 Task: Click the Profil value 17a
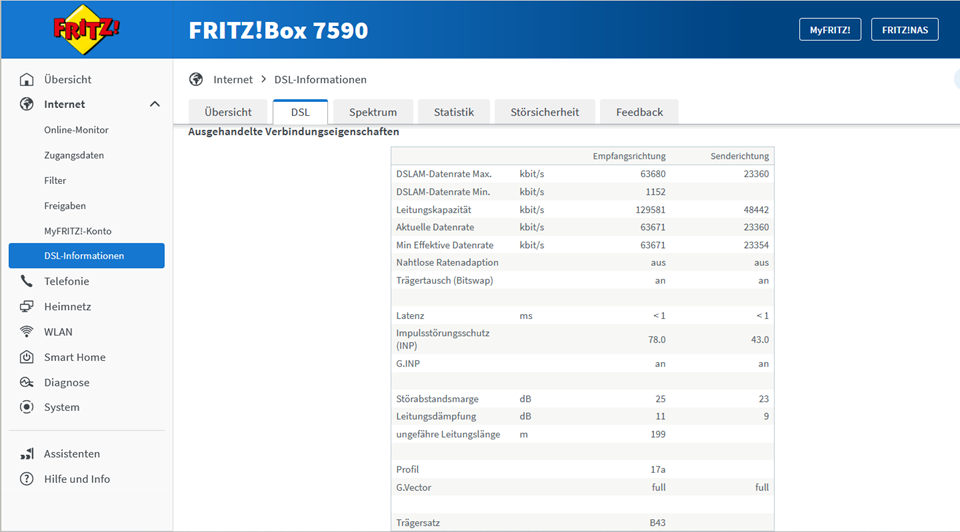tap(658, 470)
